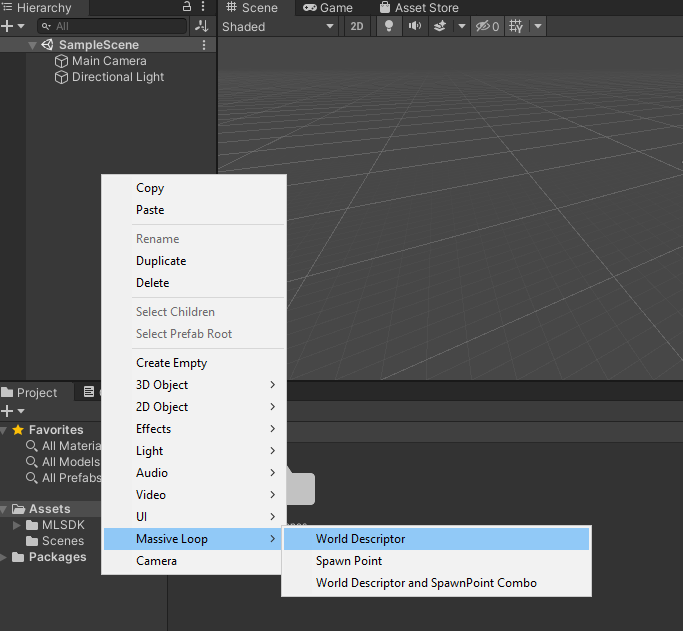Toggle scene lighting lightbulb icon
683x631 pixels.
pos(389,27)
